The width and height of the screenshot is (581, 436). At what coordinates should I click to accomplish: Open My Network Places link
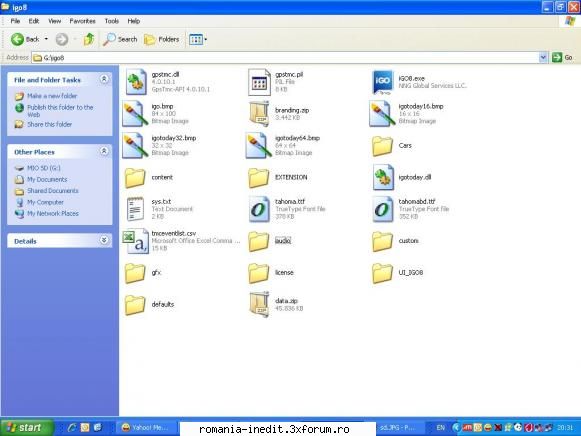click(53, 214)
